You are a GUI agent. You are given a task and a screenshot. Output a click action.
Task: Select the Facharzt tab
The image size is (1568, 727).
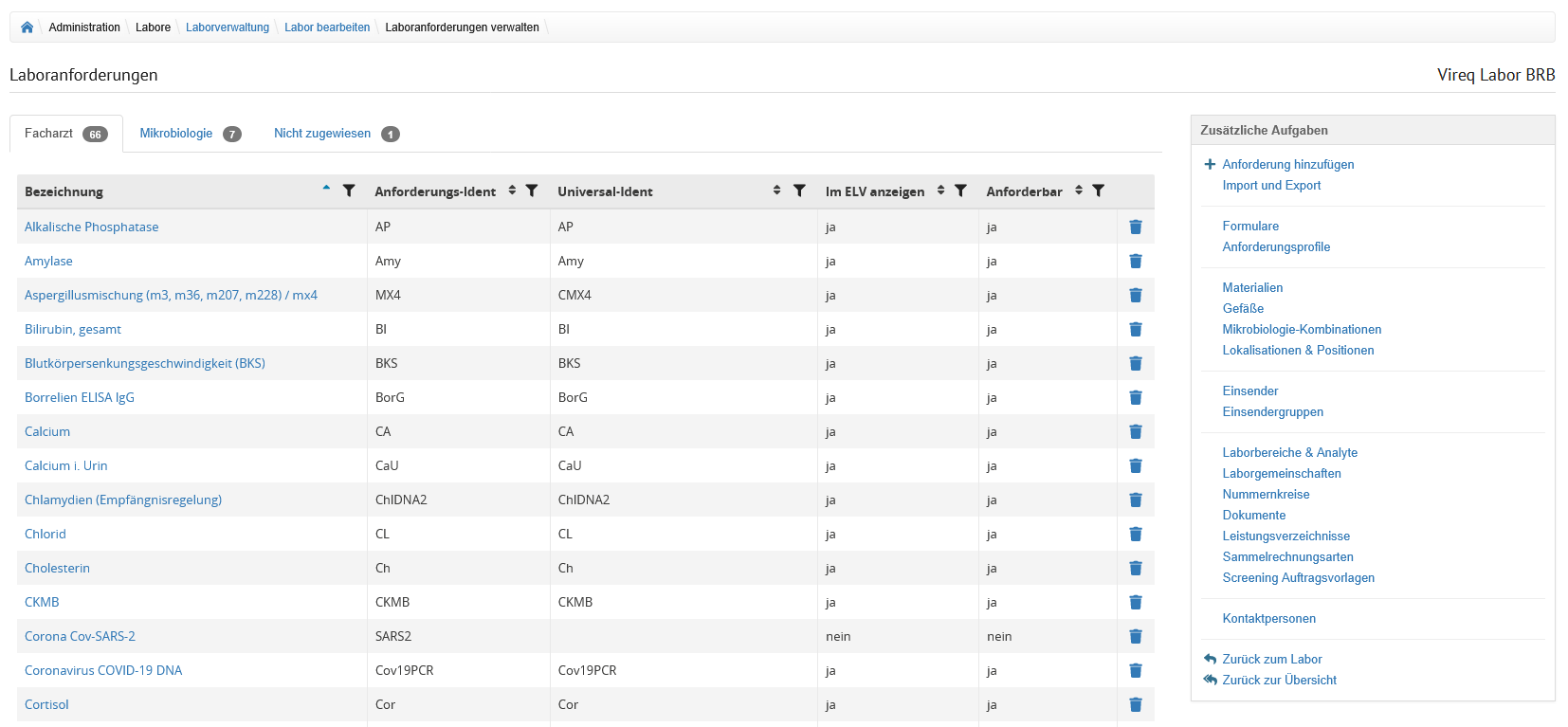coord(49,134)
